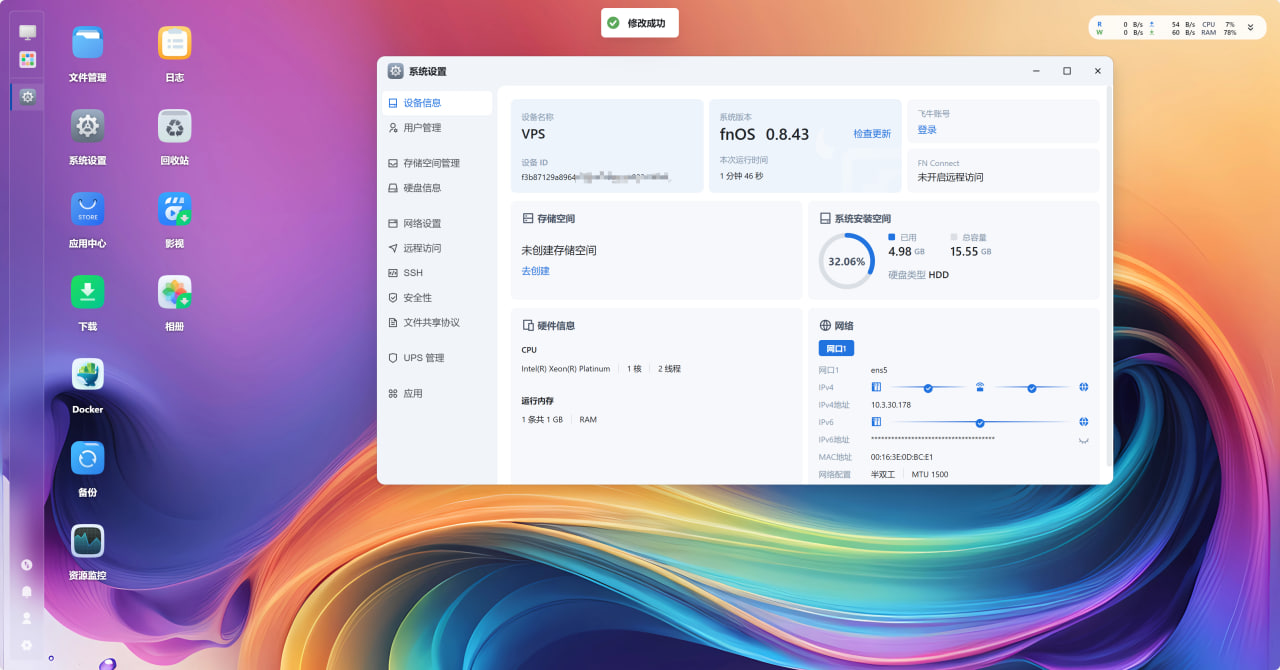Screen dimensions: 1280x670
Task: Open 安全性 security settings
Action: pyautogui.click(x=437, y=298)
